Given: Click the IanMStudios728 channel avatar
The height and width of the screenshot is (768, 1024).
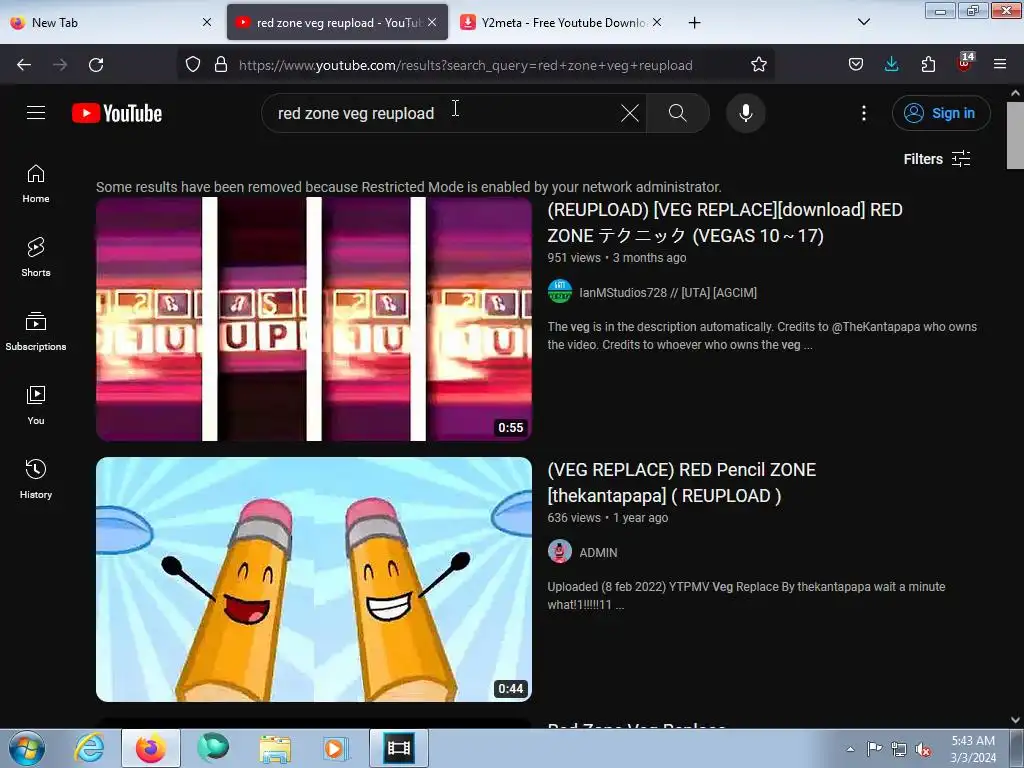Looking at the screenshot, I should click(x=560, y=291).
